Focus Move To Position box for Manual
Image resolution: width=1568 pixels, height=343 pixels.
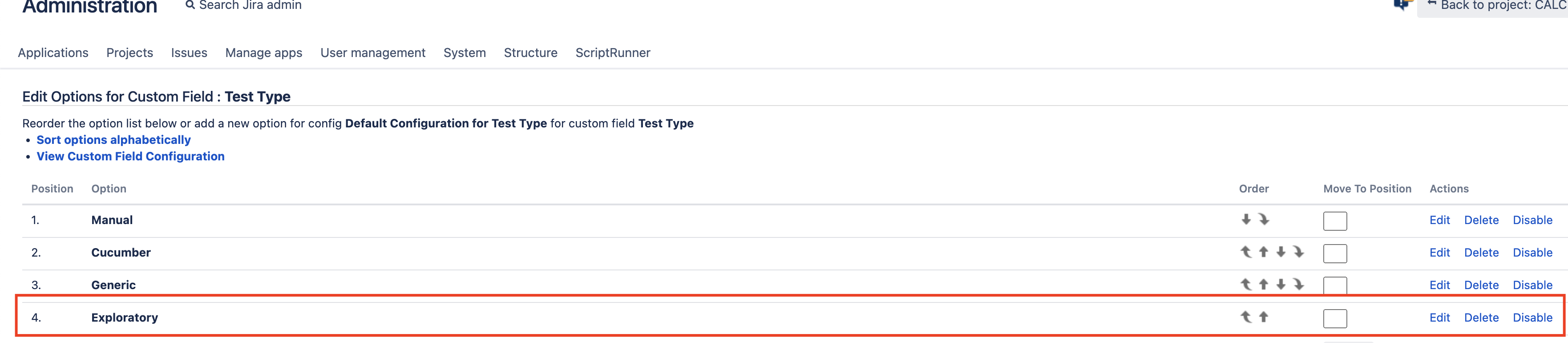point(1335,220)
